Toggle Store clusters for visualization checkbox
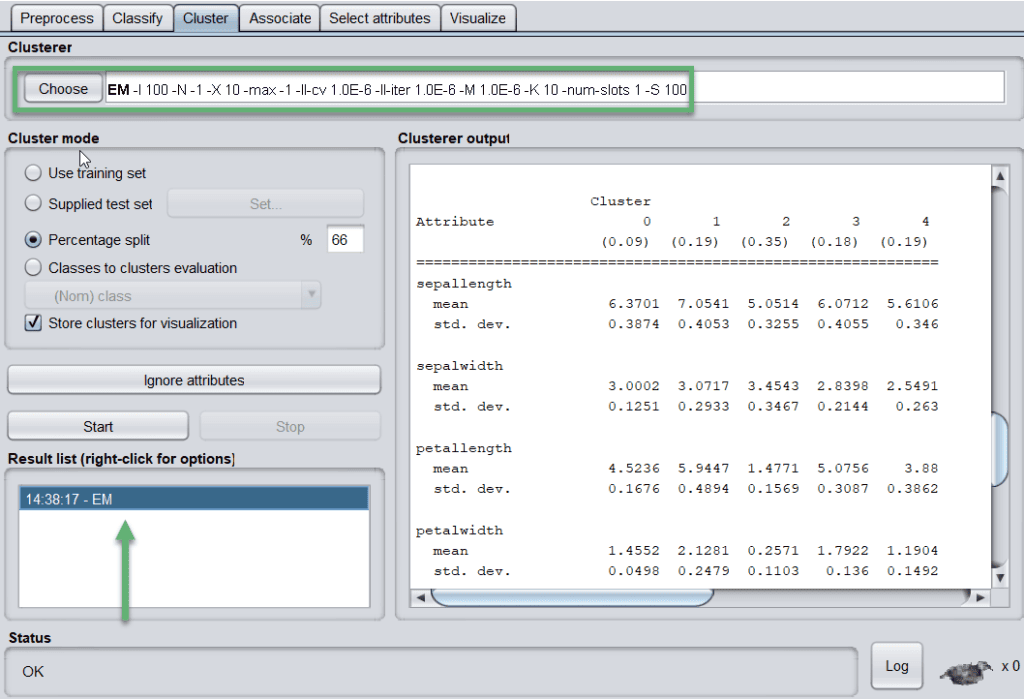Viewport: 1024px width, 699px height. tap(33, 323)
